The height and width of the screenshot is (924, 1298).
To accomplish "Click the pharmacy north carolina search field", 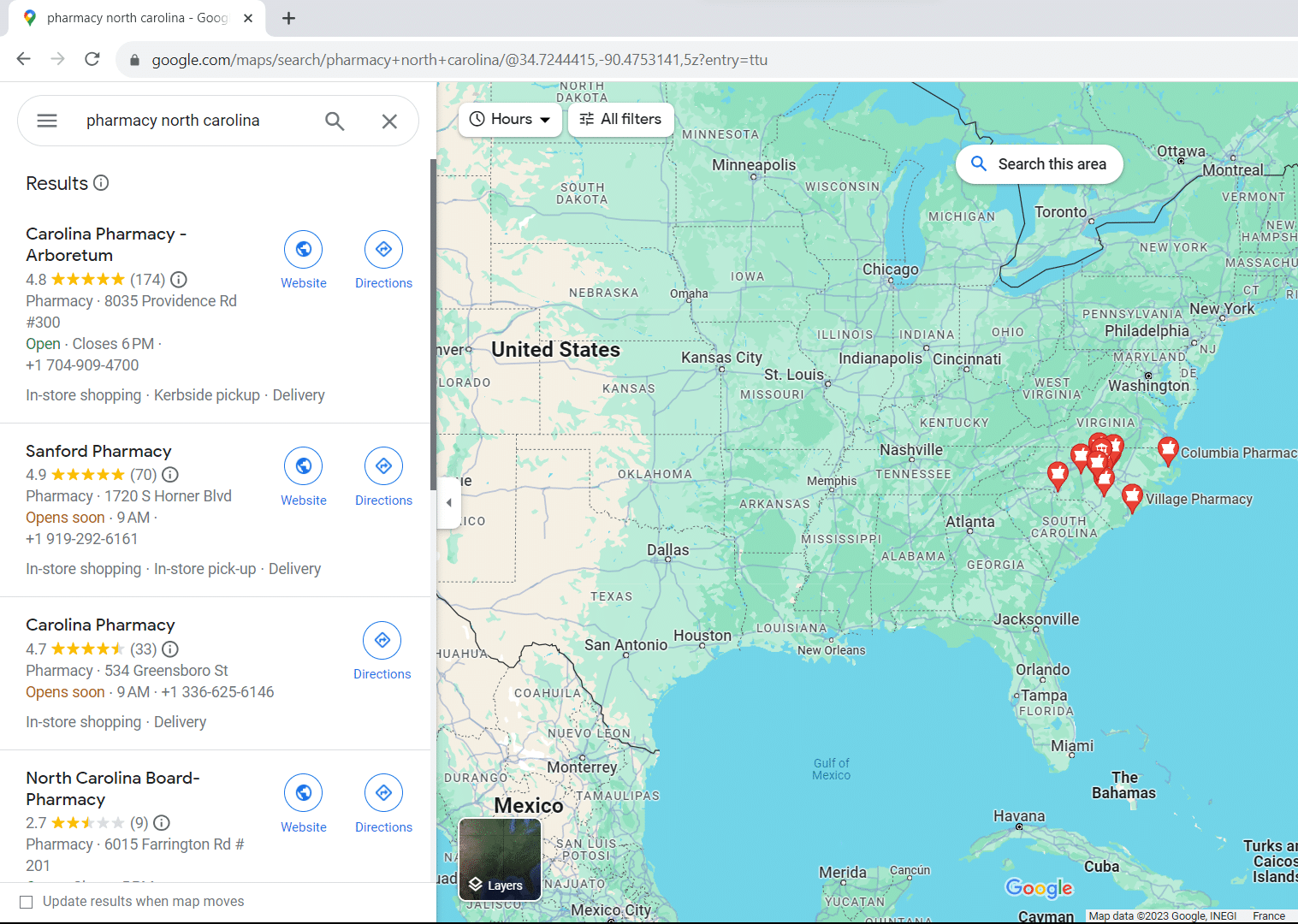I will tap(197, 121).
